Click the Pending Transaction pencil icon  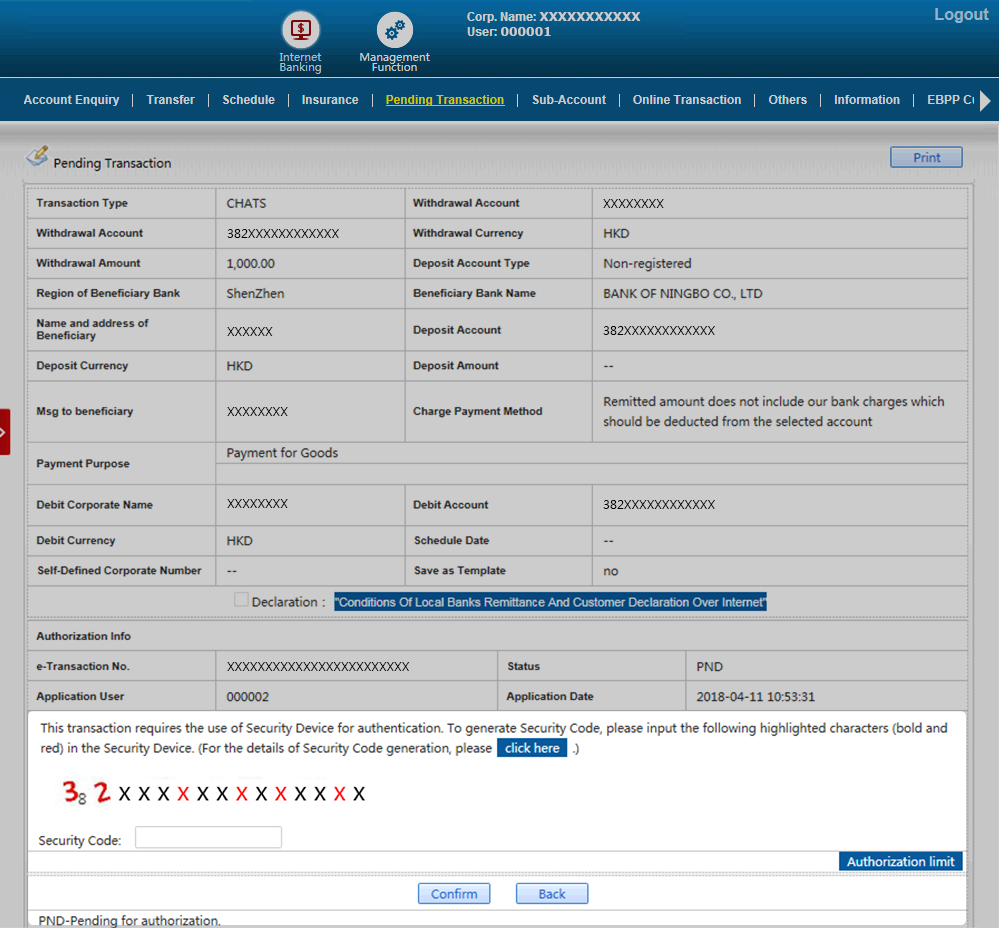click(x=37, y=156)
